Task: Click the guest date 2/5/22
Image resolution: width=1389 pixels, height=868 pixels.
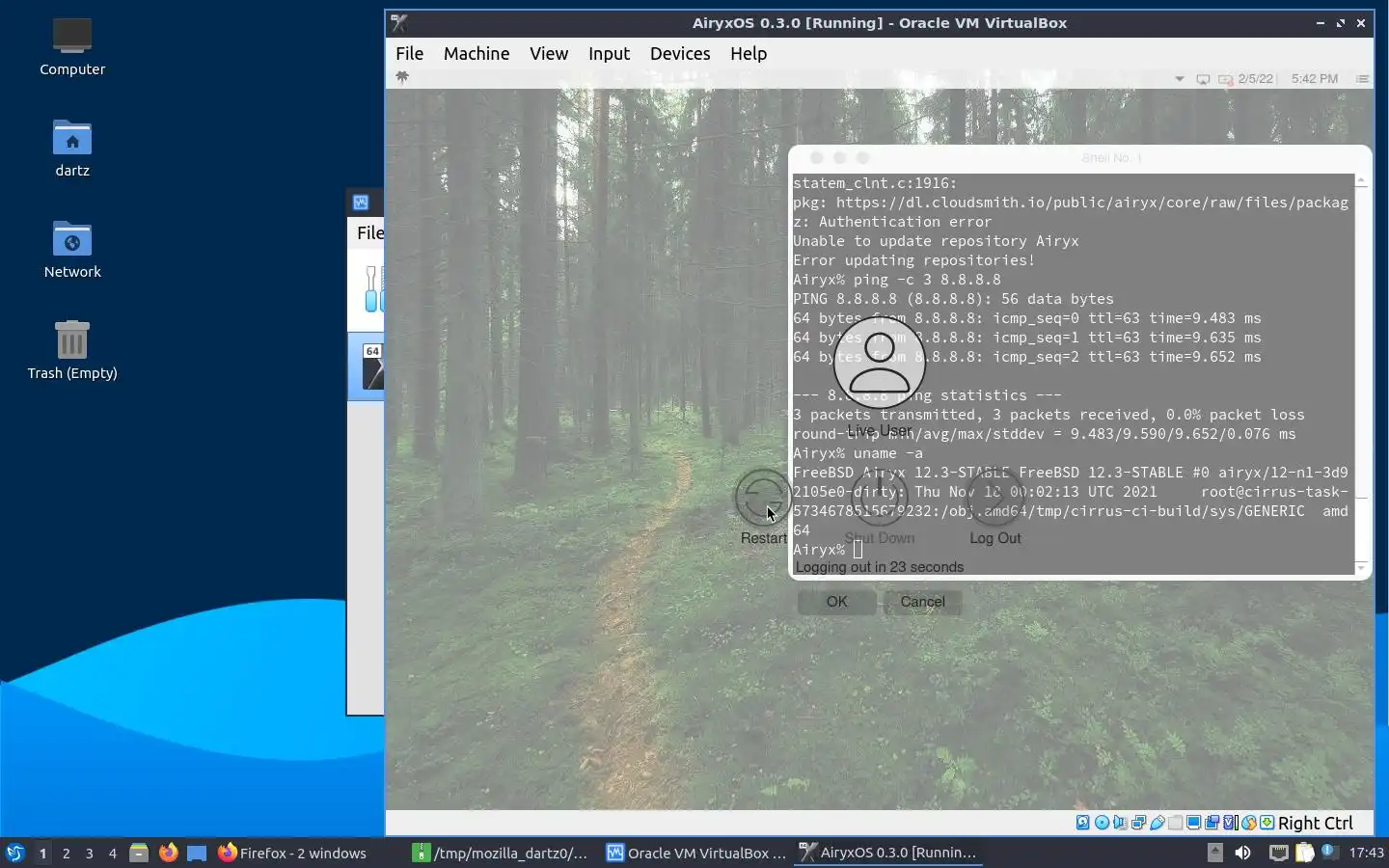Action: point(1255,79)
